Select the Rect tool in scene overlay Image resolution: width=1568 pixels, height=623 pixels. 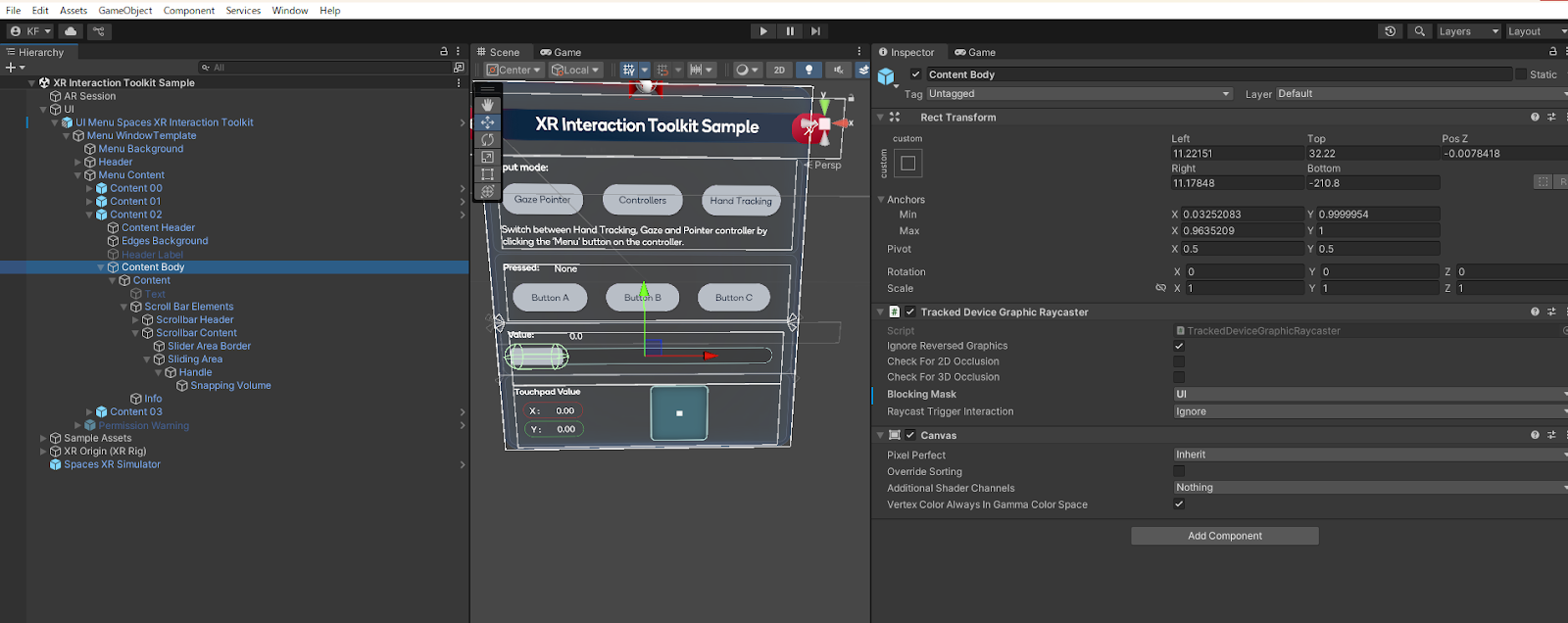487,174
